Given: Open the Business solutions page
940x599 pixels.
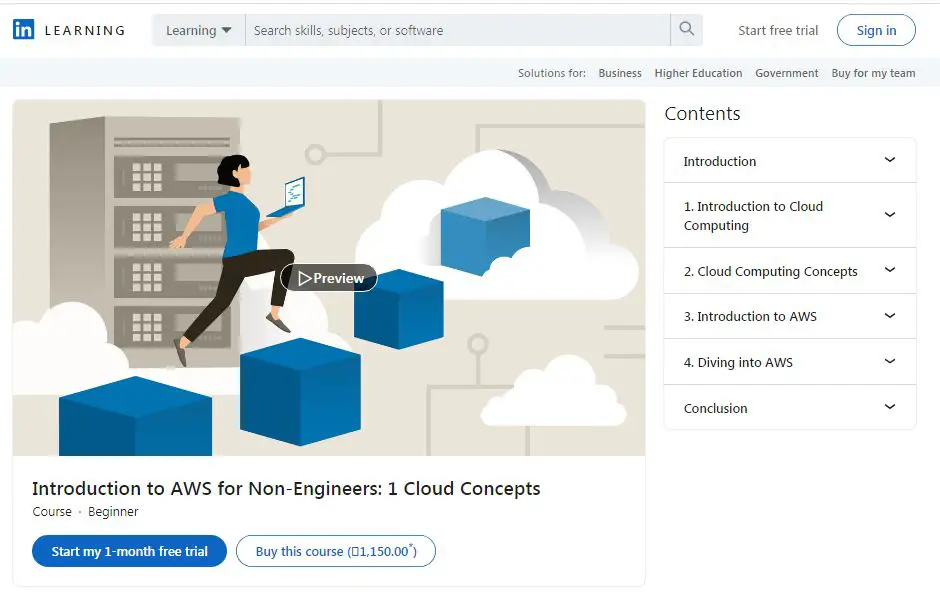Looking at the screenshot, I should [x=620, y=72].
